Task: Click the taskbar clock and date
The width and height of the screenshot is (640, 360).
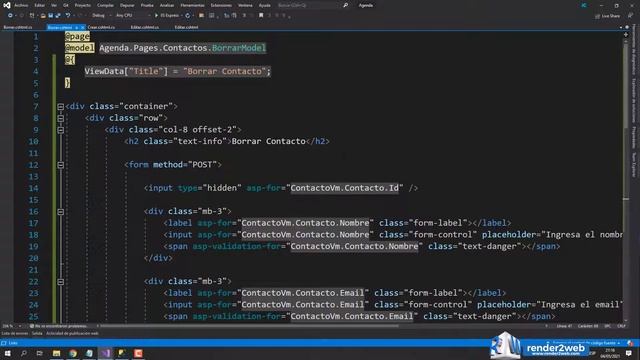Action: click(610, 353)
